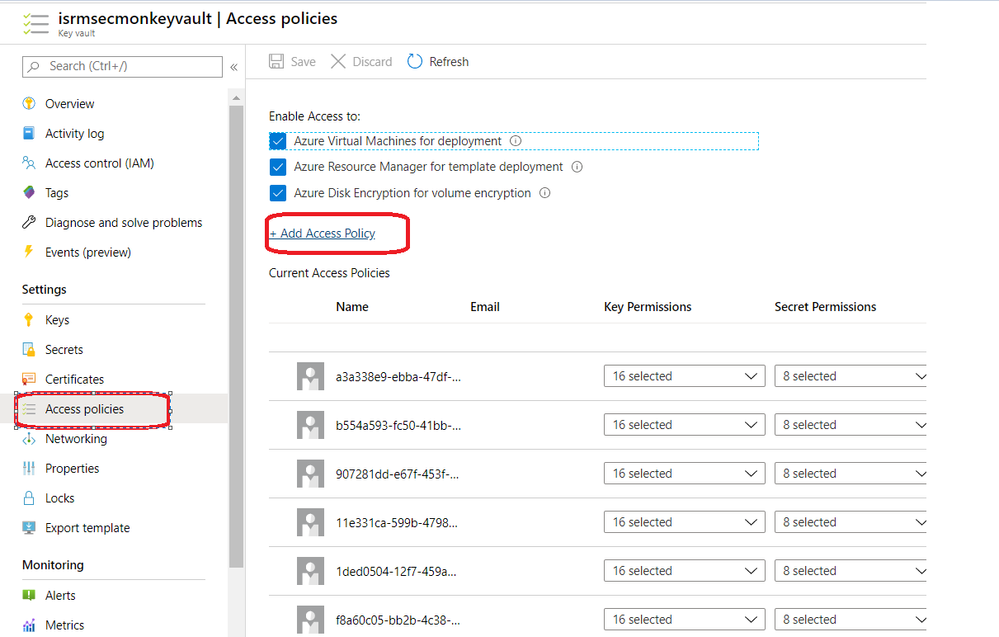
Task: Click the Export template icon
Action: click(29, 527)
